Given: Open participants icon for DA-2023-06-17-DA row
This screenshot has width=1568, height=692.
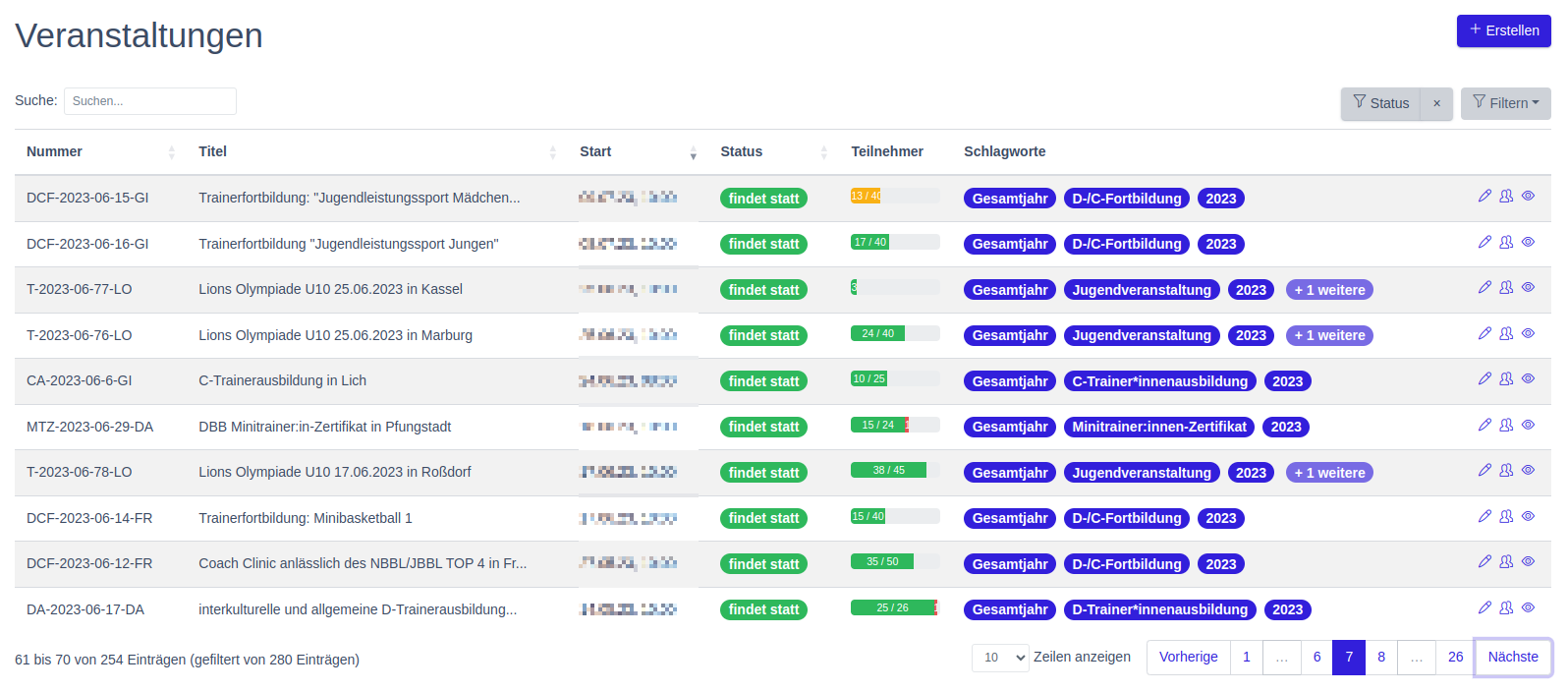Looking at the screenshot, I should coord(1506,607).
